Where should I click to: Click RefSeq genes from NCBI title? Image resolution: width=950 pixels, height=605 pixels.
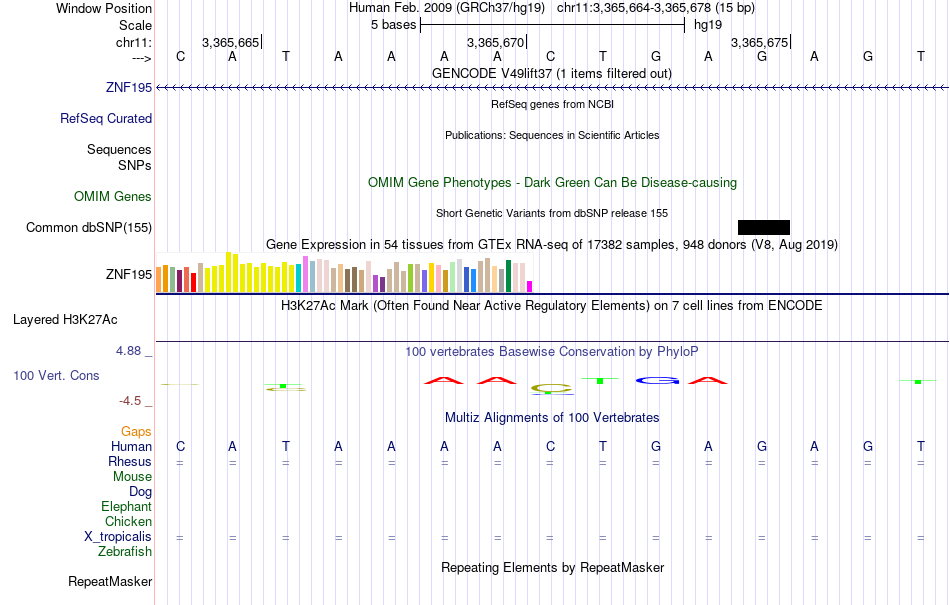point(552,104)
